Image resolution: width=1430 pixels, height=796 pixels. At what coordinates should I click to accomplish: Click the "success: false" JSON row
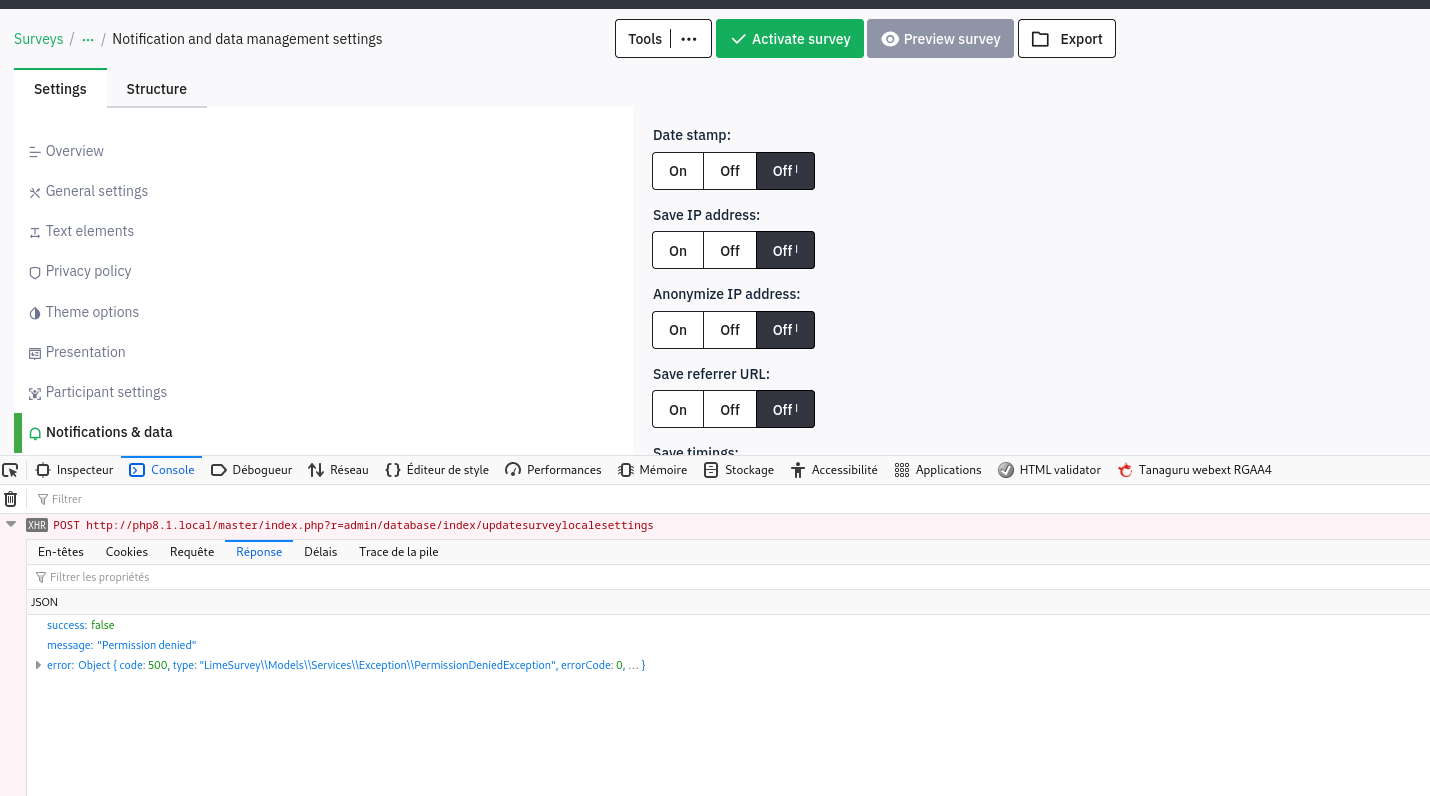(81, 625)
